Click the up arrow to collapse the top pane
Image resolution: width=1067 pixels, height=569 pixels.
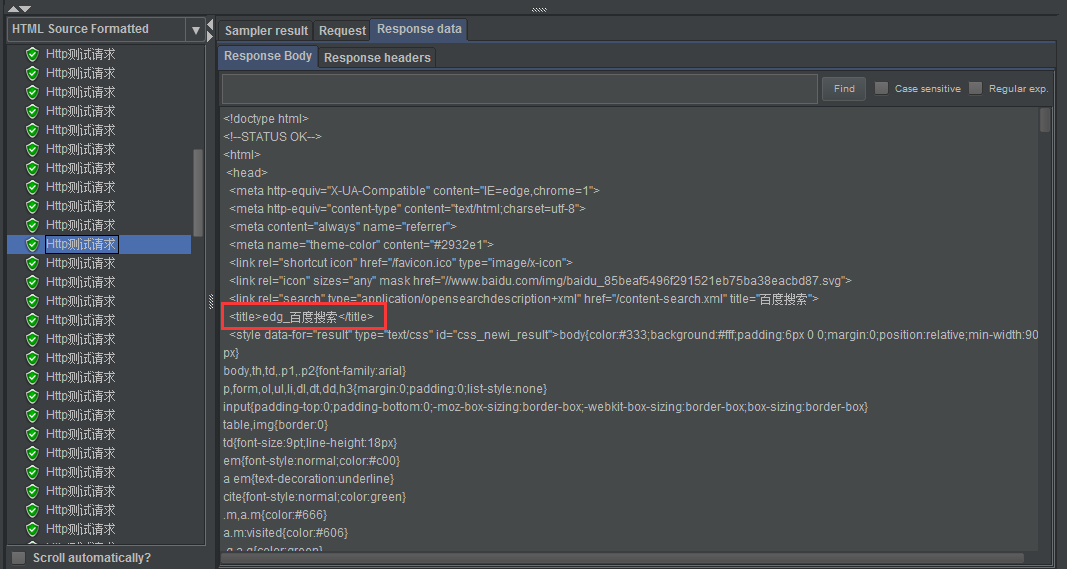(13, 8)
